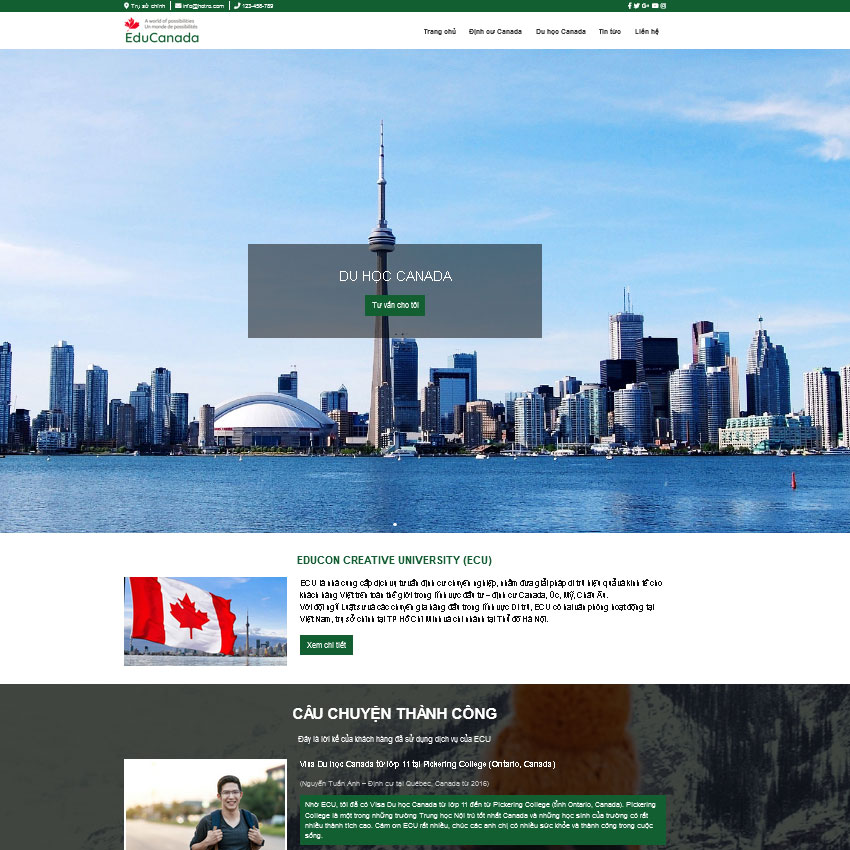Open the Instagram social icon
Screen dimensions: 850x850
pyautogui.click(x=663, y=6)
